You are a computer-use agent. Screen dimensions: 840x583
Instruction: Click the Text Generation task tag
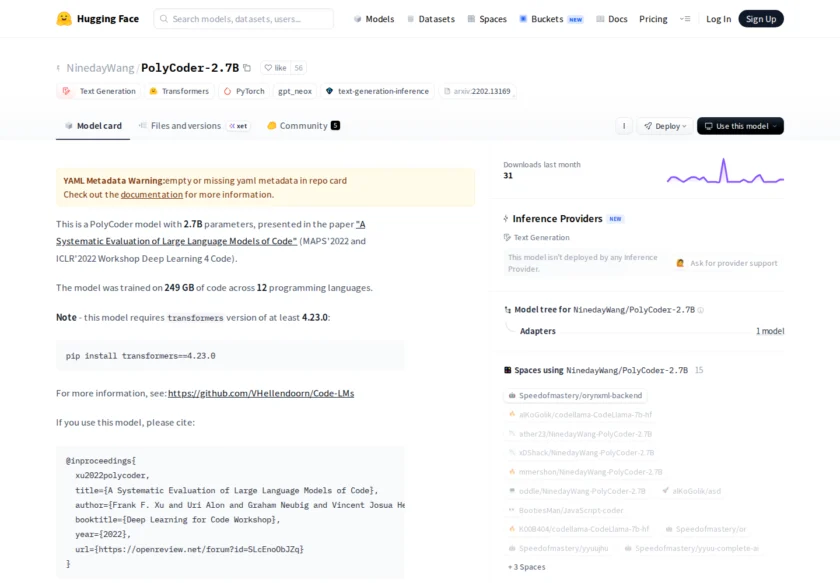pyautogui.click(x=98, y=90)
